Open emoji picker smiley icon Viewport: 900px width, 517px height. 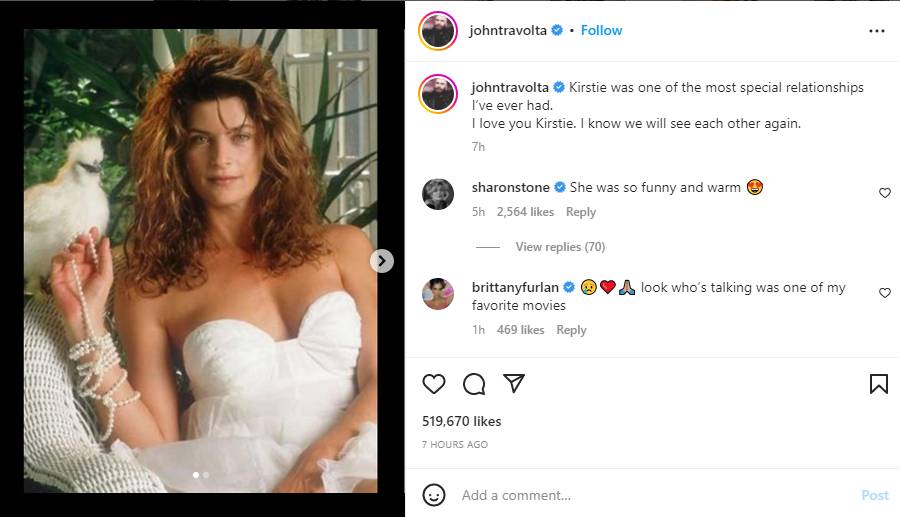click(x=433, y=495)
